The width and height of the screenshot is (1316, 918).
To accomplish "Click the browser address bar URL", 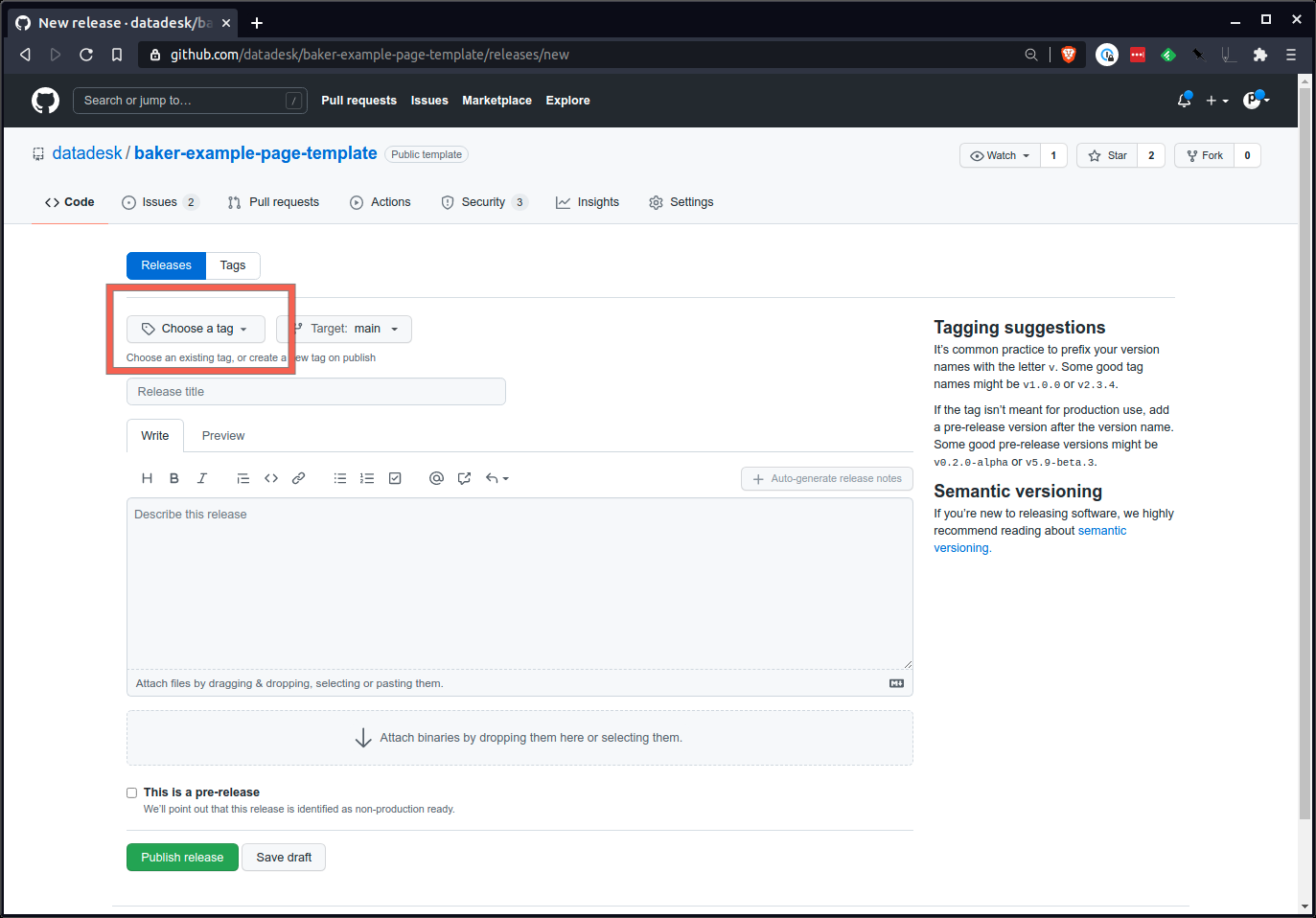I will tap(370, 55).
